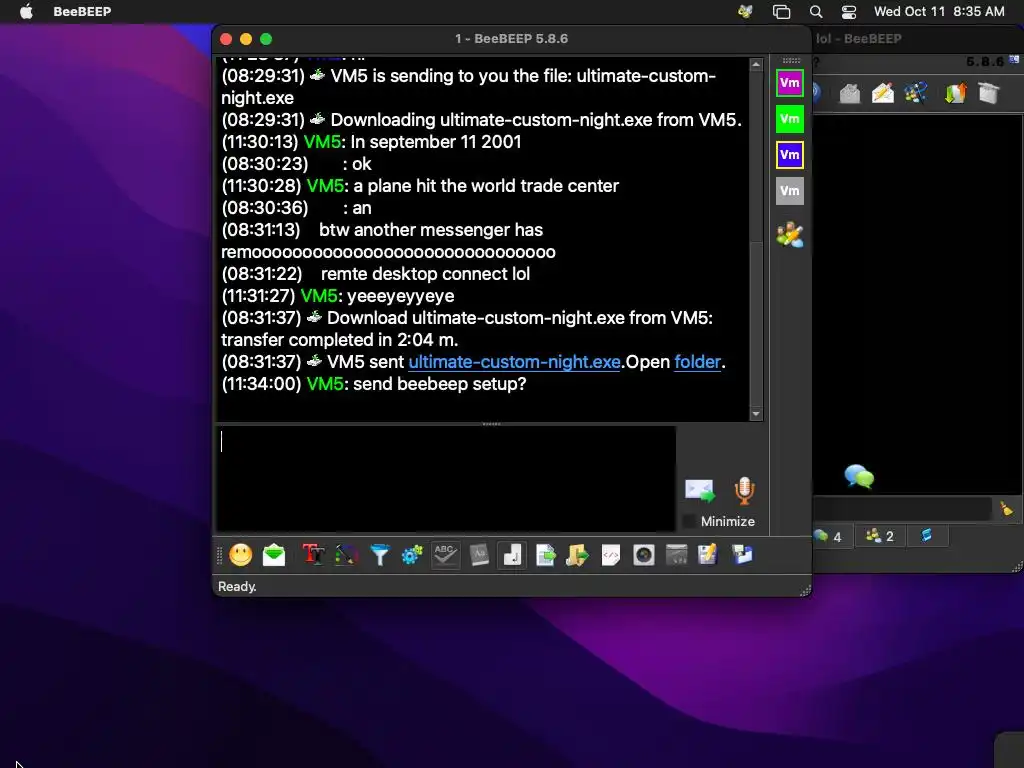Toggle the dictionary word completer icon
This screenshot has width=1024, height=768.
479,555
